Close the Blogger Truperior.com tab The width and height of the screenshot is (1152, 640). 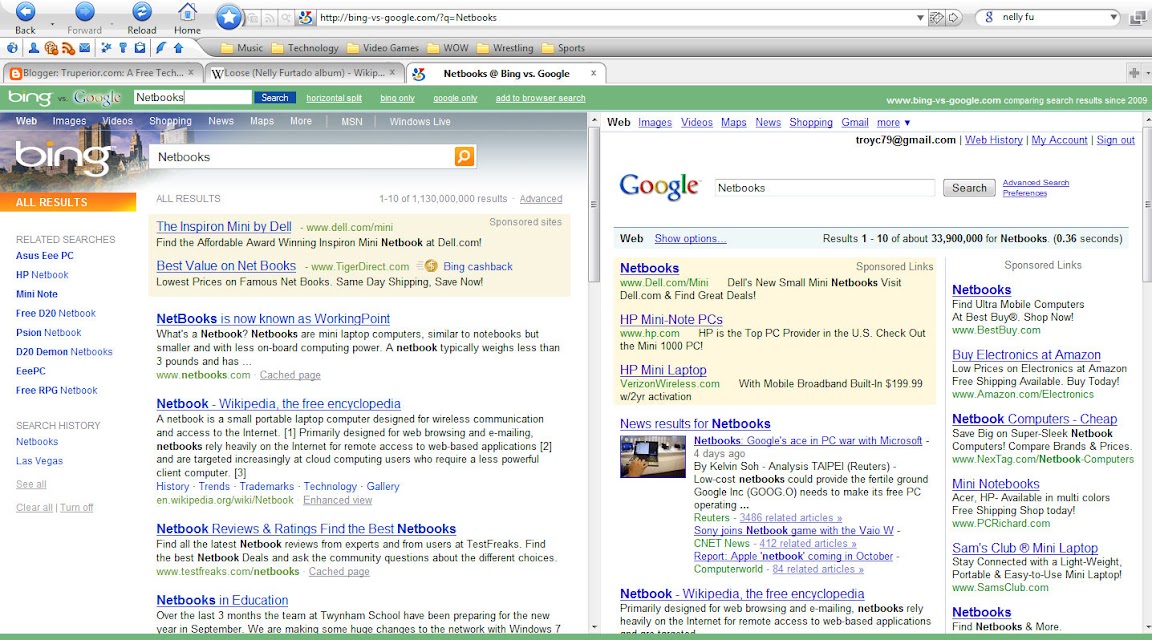coord(191,73)
